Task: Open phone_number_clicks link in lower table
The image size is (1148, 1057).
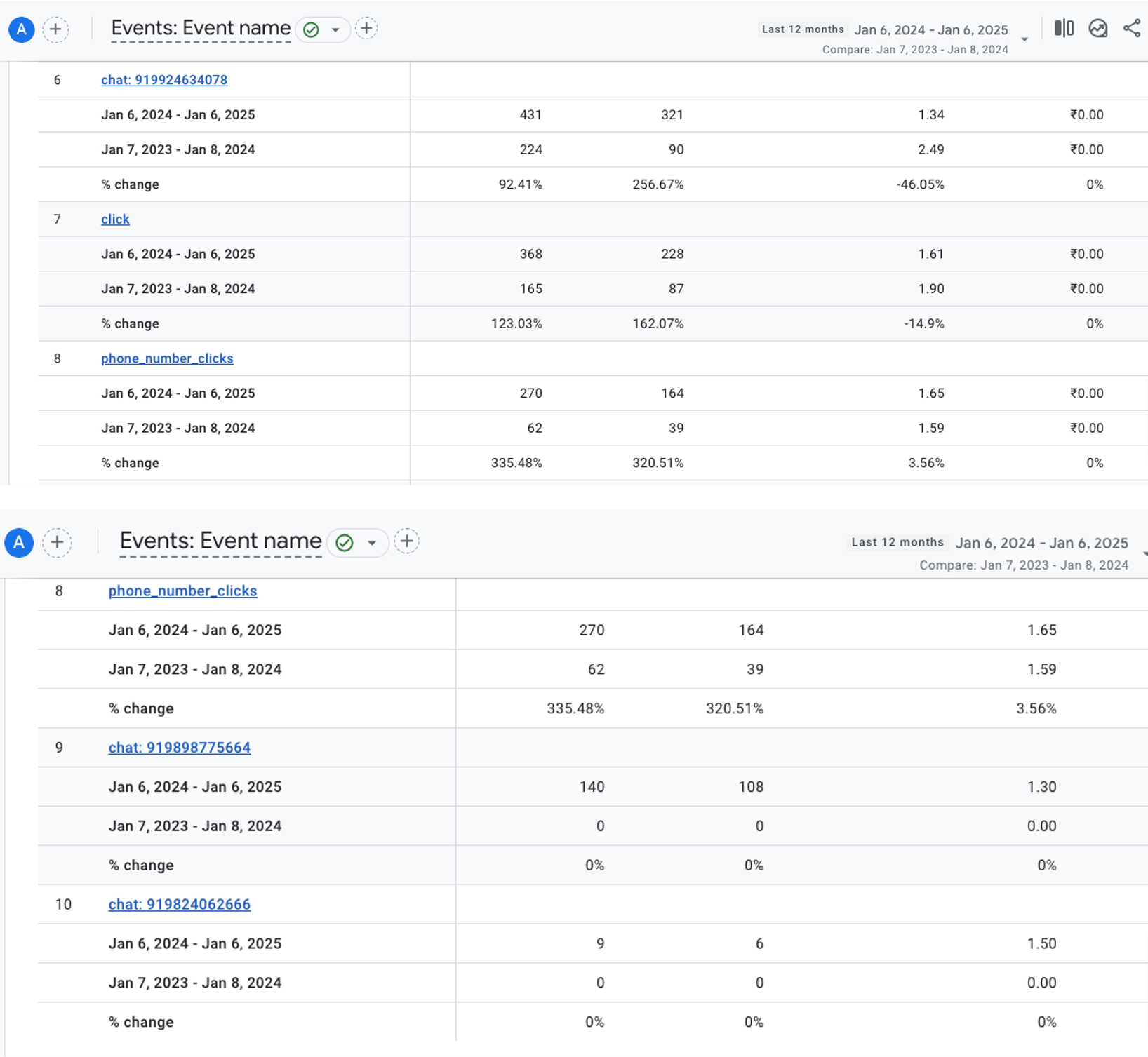Action: pyautogui.click(x=182, y=591)
